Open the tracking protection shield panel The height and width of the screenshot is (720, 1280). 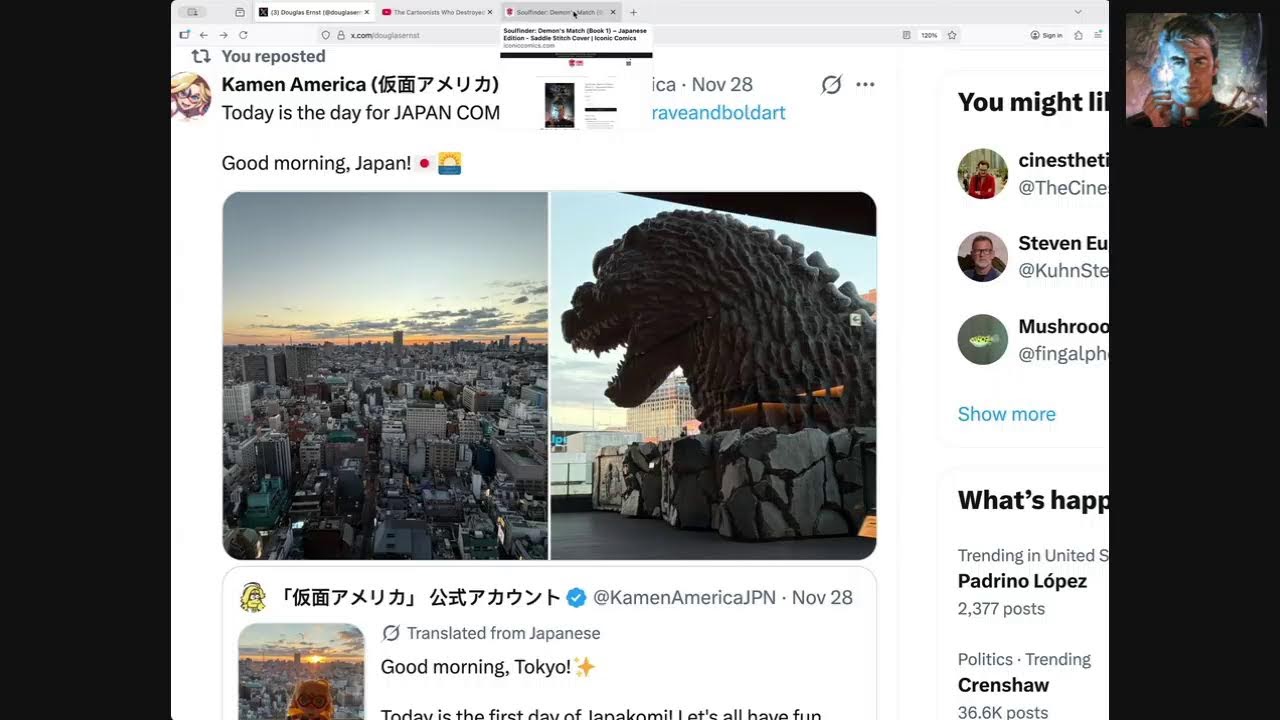tap(326, 35)
